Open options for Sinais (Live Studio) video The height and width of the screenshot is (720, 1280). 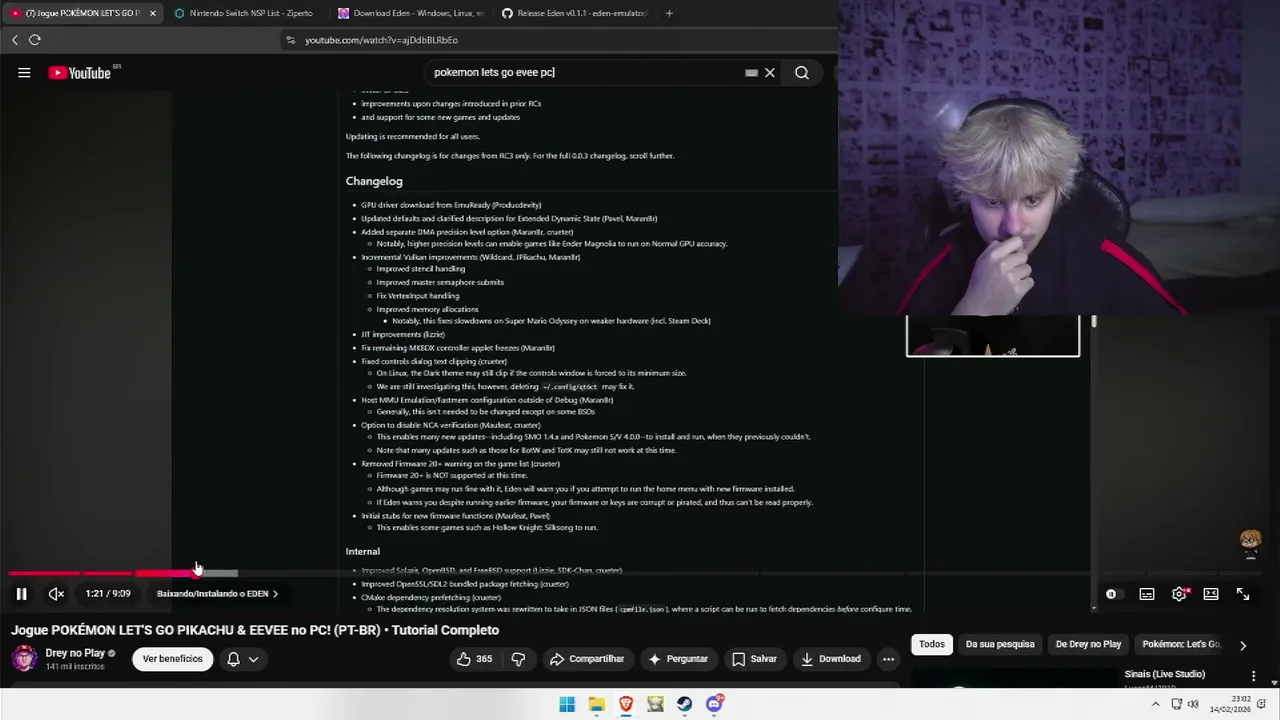1253,677
